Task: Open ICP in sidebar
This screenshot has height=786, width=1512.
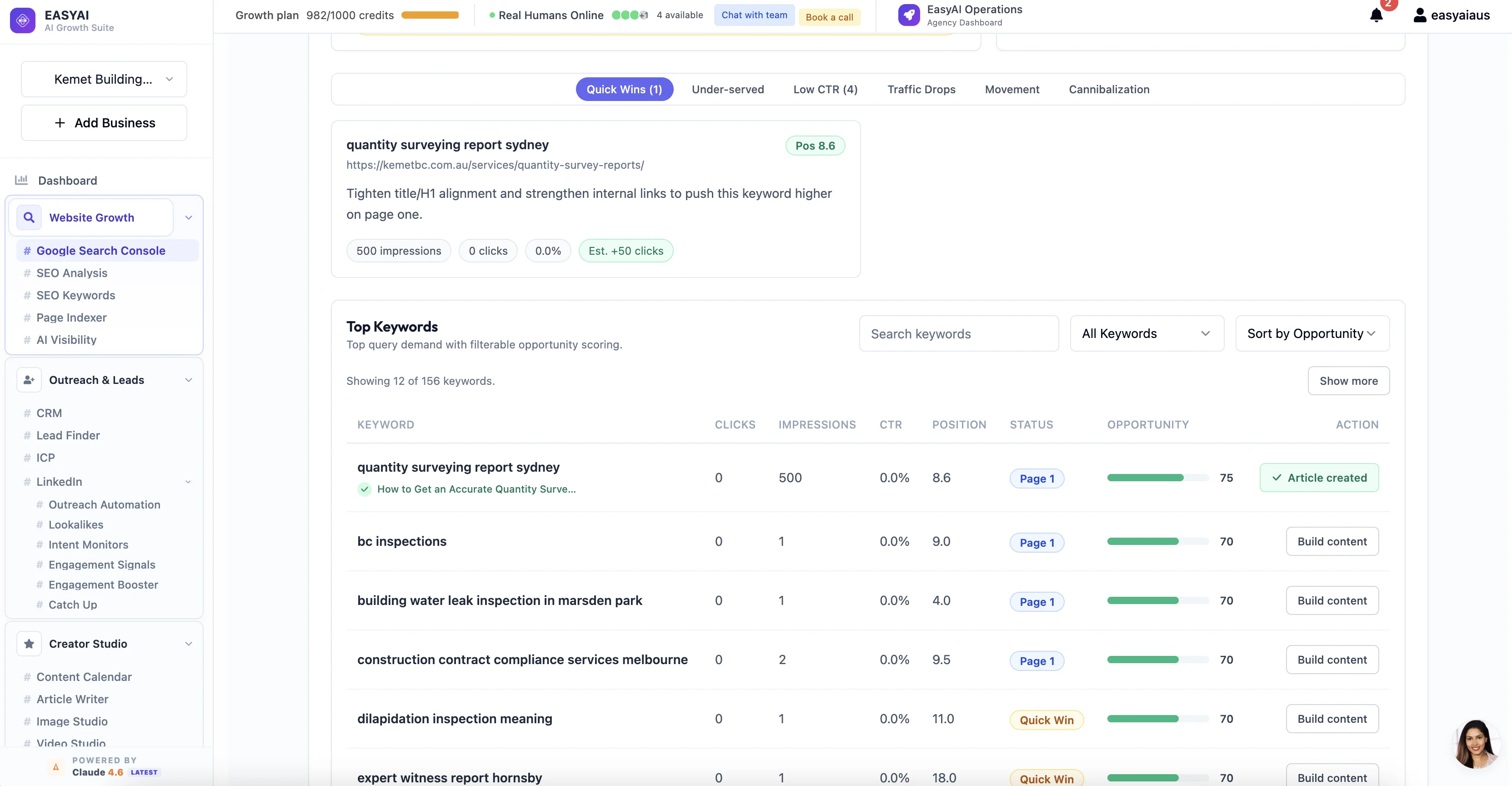Action: point(45,458)
